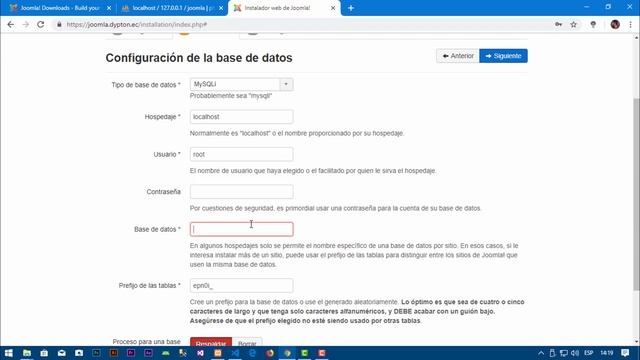Open XAMPP orange icon in the taskbar
This screenshot has width=640, height=360.
coord(218,353)
